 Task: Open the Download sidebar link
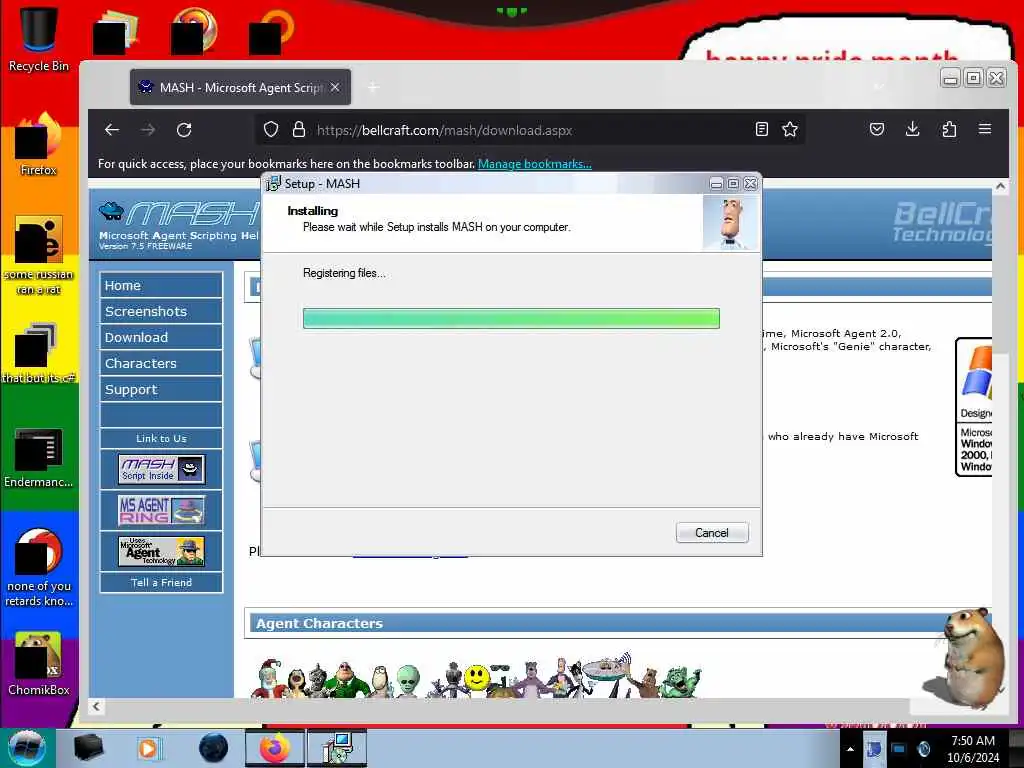pos(161,338)
